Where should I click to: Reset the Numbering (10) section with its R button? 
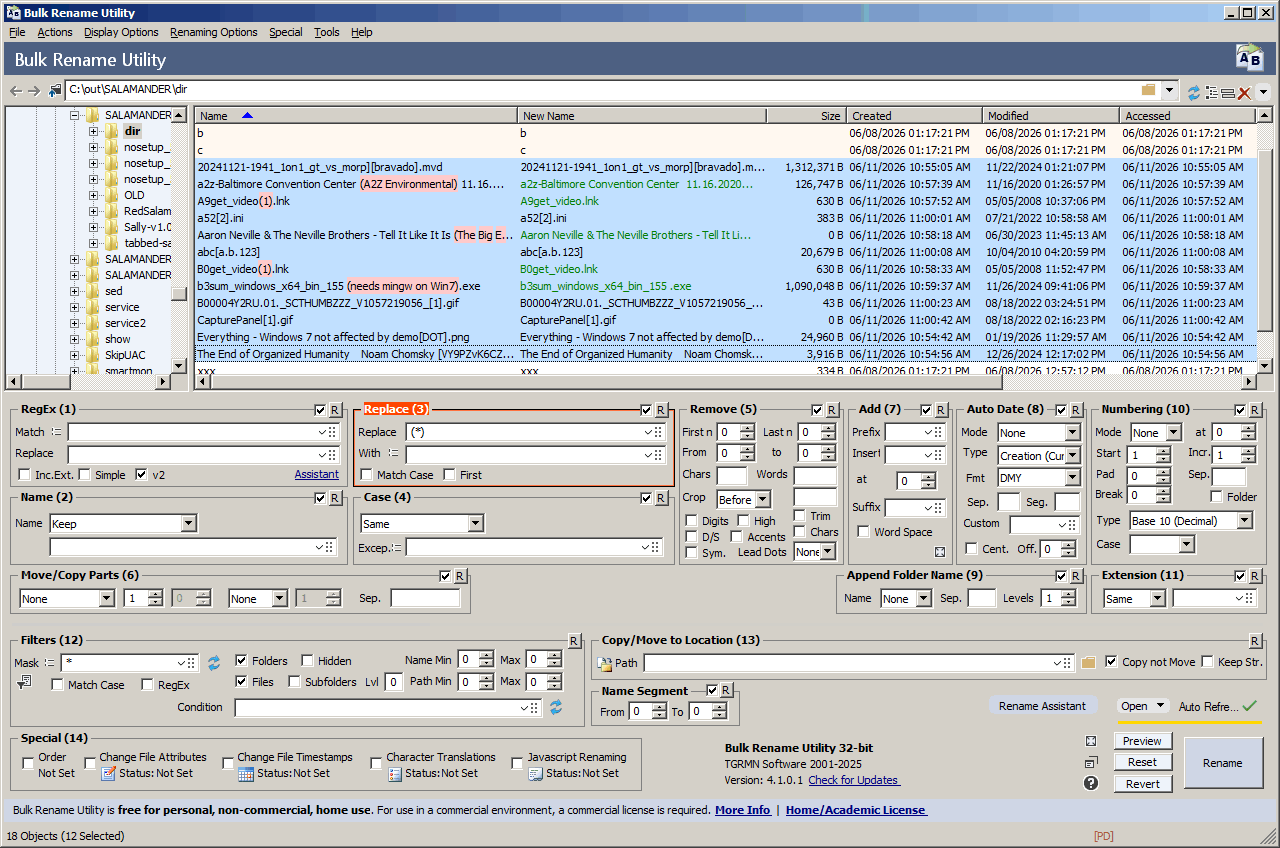click(x=1256, y=410)
